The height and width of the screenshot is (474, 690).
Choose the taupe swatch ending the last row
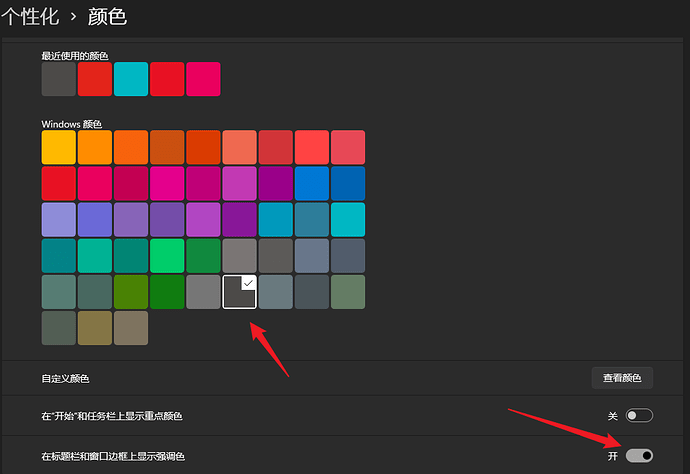[x=131, y=328]
